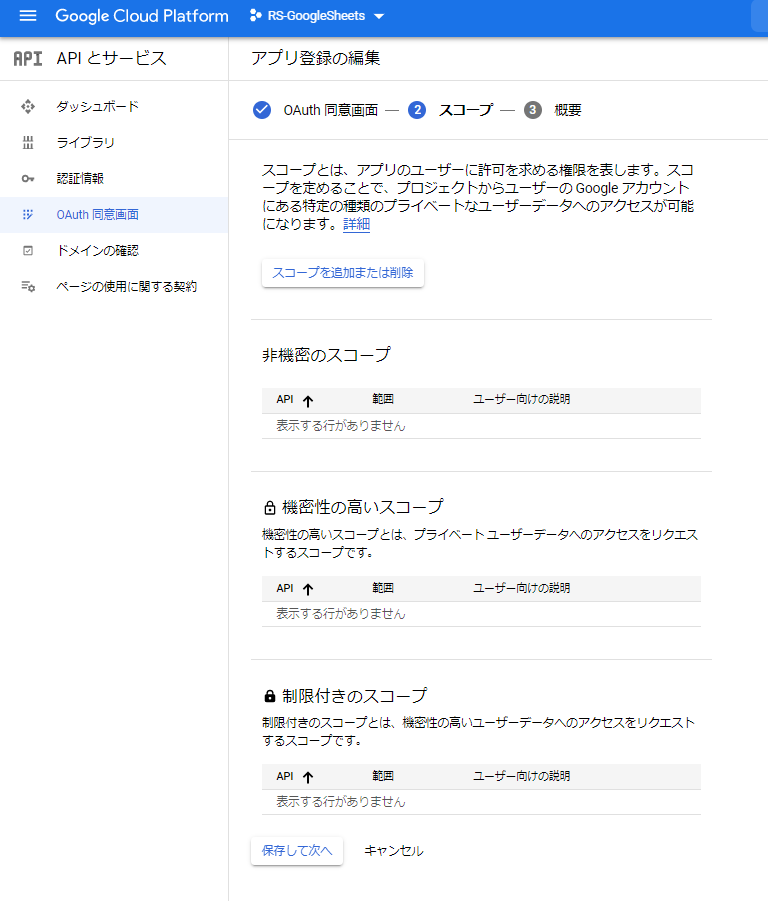This screenshot has width=768, height=901.
Task: Click the 認証情報 key icon
Action: (28, 179)
